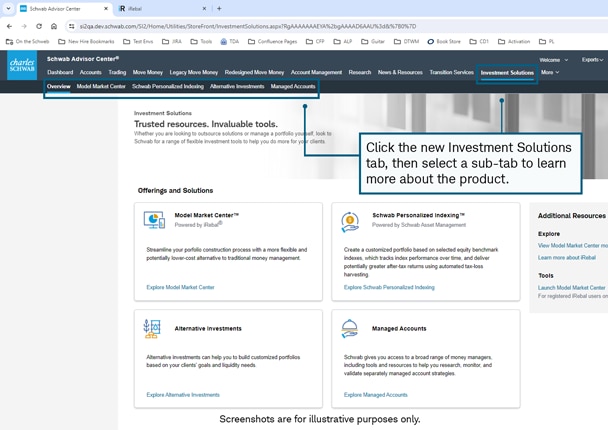Click the Schwab Personalized Indexing card icon
Viewport: 608px width, 430px height.
(x=350, y=222)
